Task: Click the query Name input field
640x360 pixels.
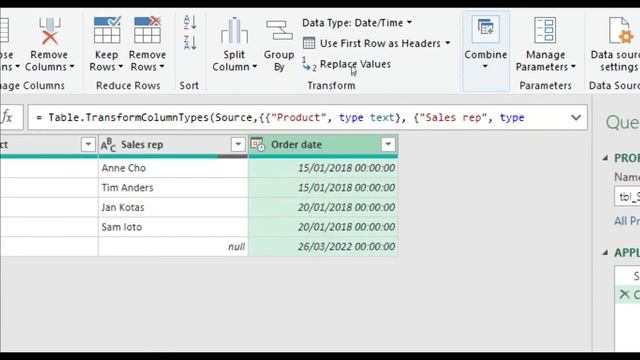Action: 627,197
